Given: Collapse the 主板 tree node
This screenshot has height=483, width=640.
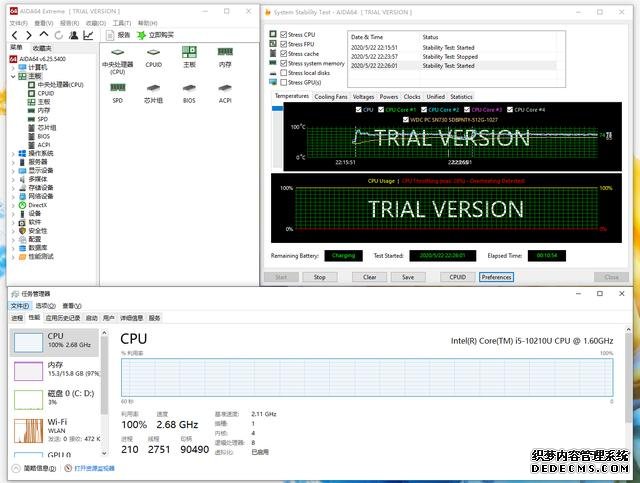Looking at the screenshot, I should coord(13,76).
